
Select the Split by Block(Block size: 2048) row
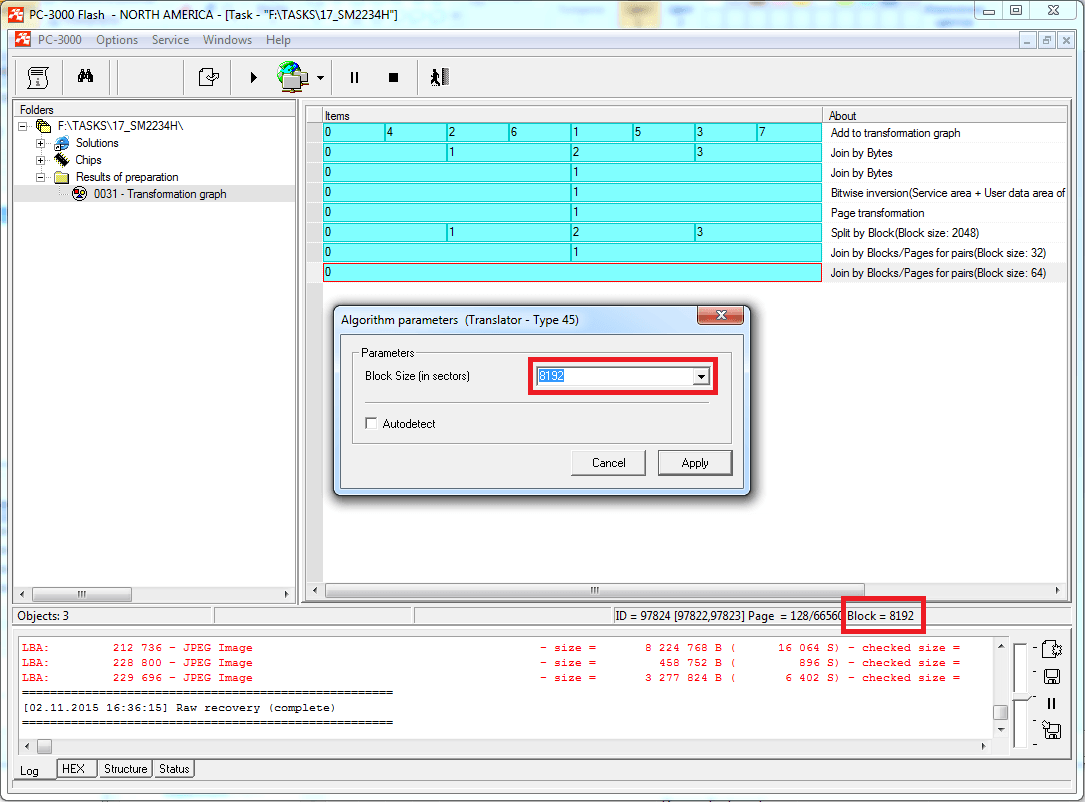686,233
